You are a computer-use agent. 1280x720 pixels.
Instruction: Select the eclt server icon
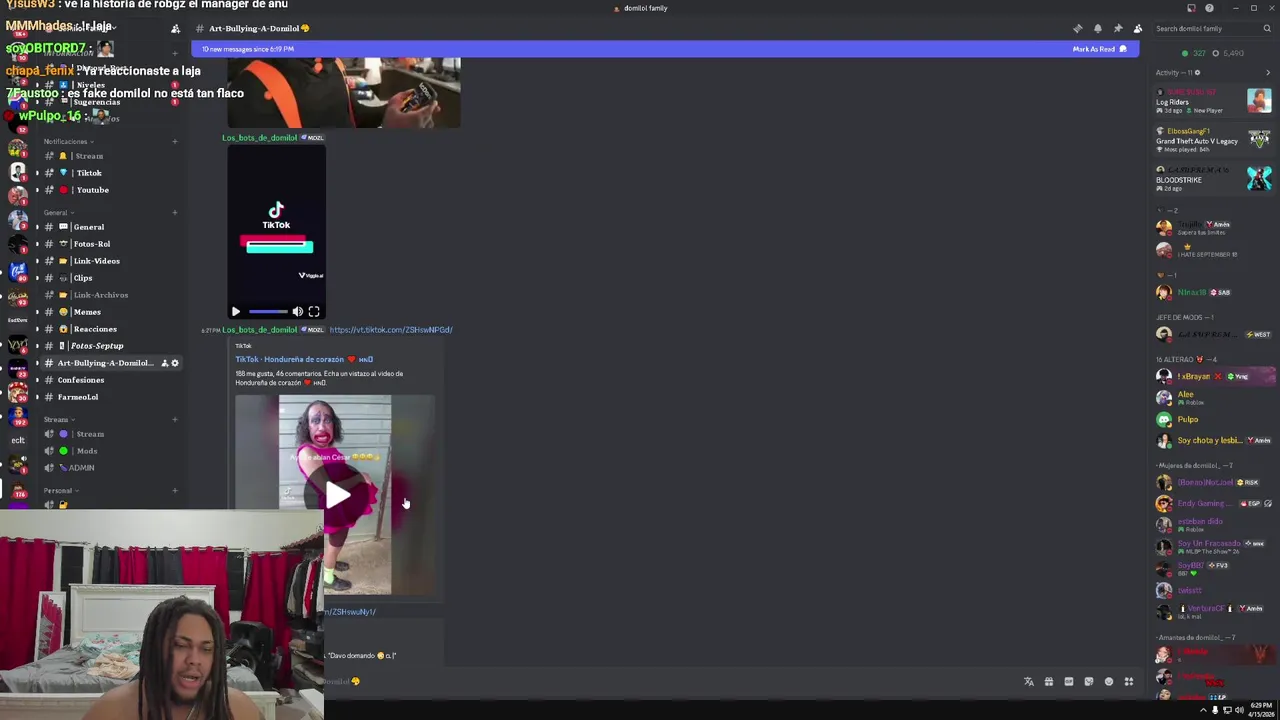tap(18, 440)
